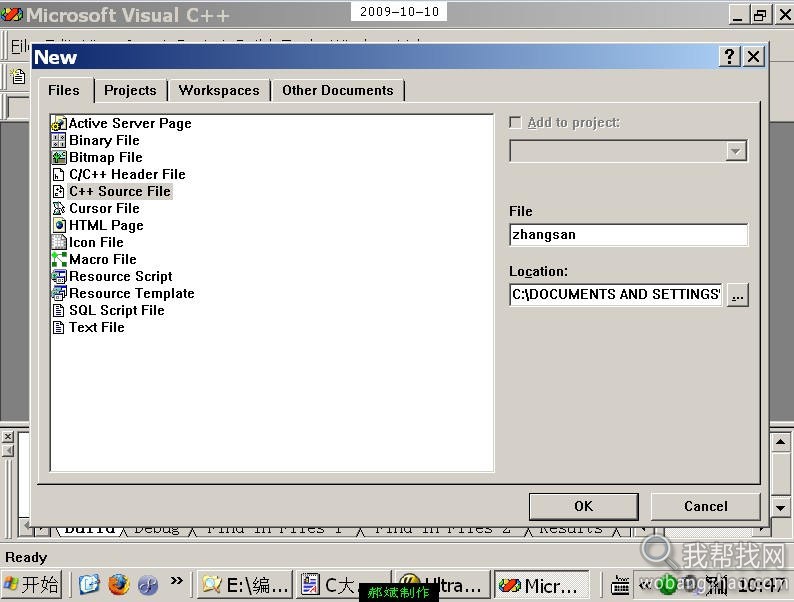Click the help question mark in New dialog
This screenshot has height=602, width=794.
point(729,56)
